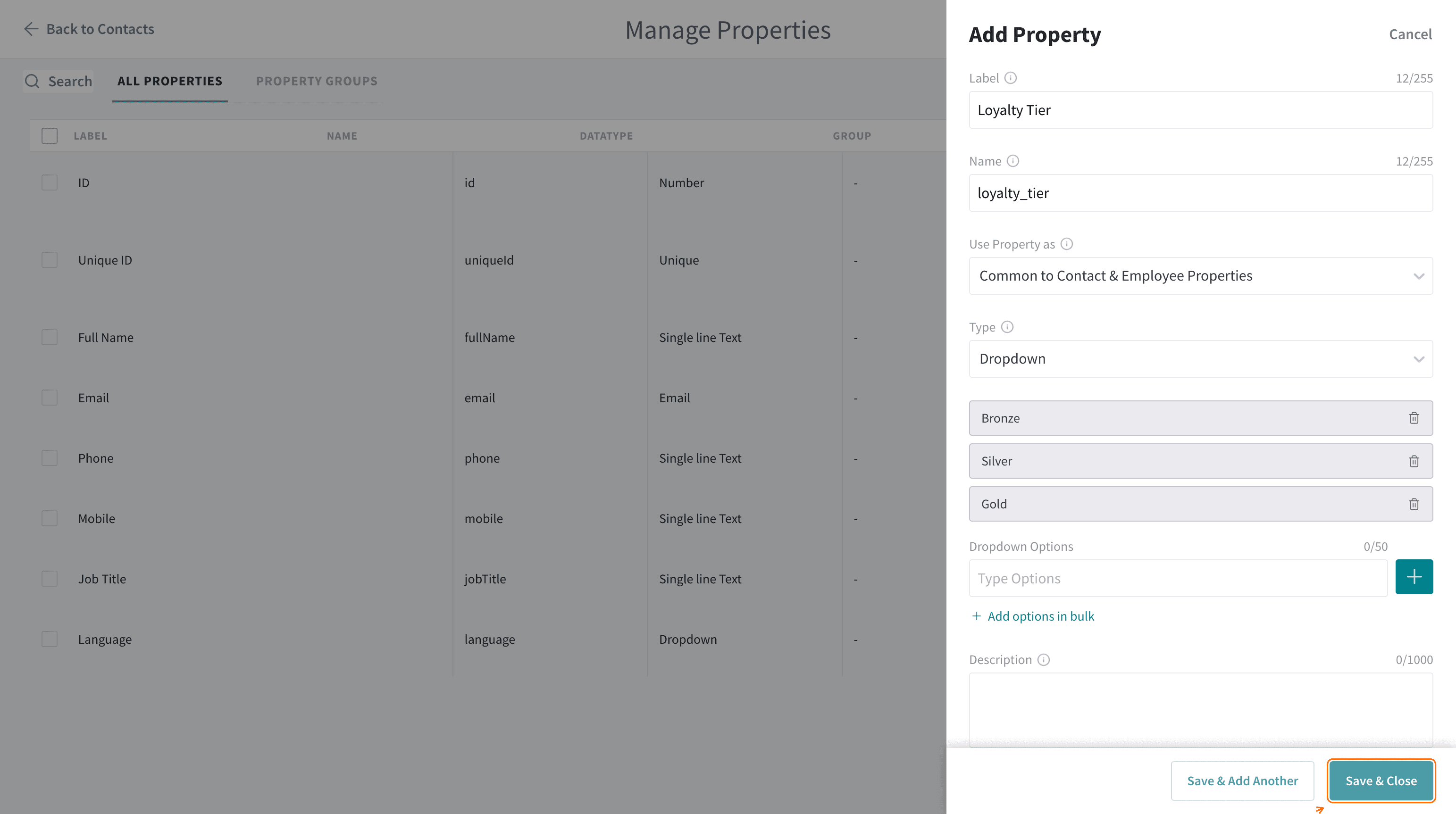Open the Property Groups tab
Screen dimensions: 1456x814
(317, 81)
